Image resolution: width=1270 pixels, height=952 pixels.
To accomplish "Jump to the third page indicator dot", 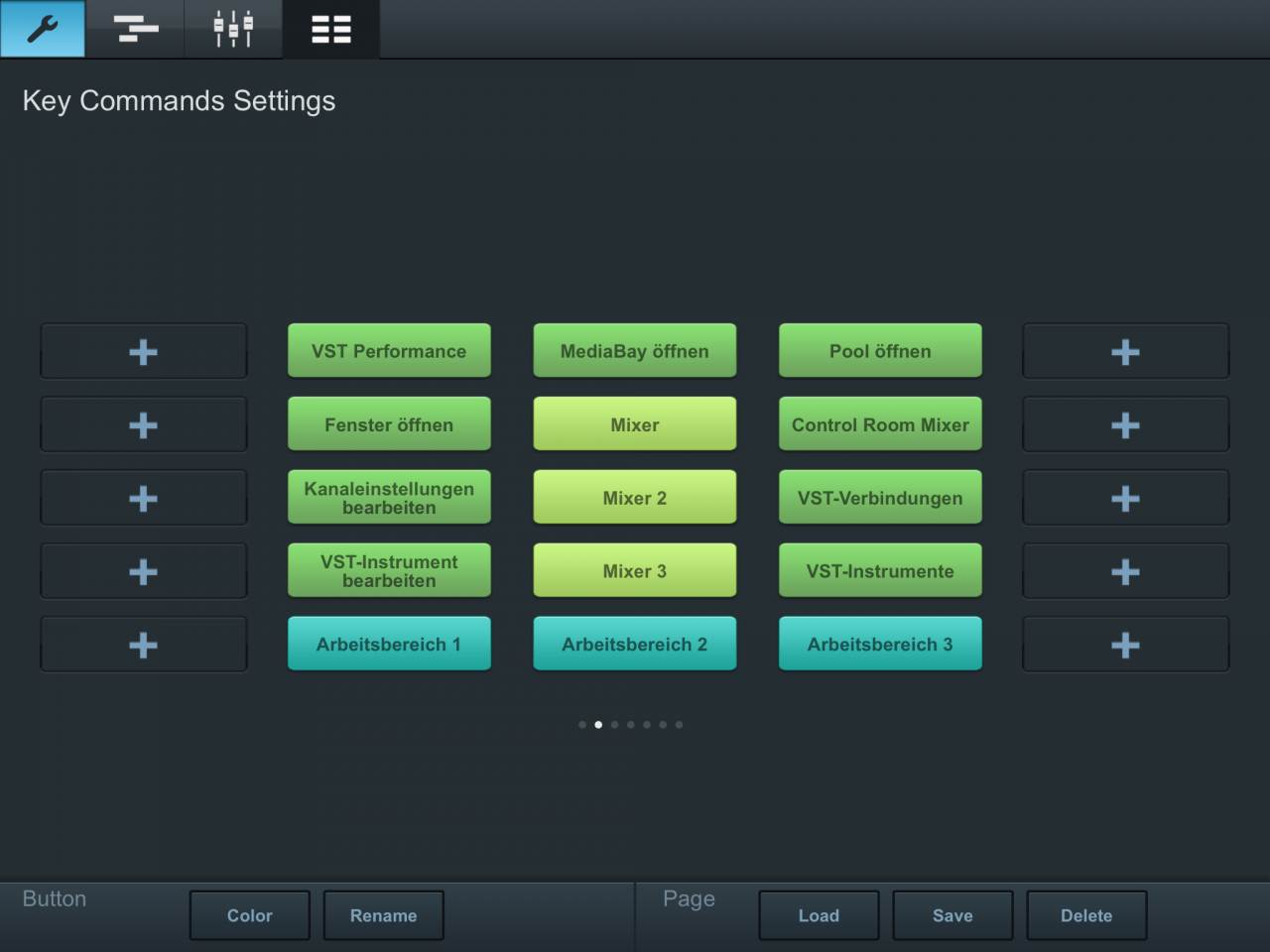I will [614, 725].
